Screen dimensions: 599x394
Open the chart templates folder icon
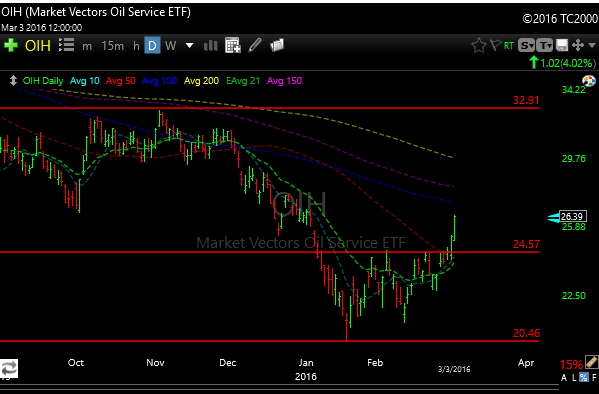[x=277, y=45]
